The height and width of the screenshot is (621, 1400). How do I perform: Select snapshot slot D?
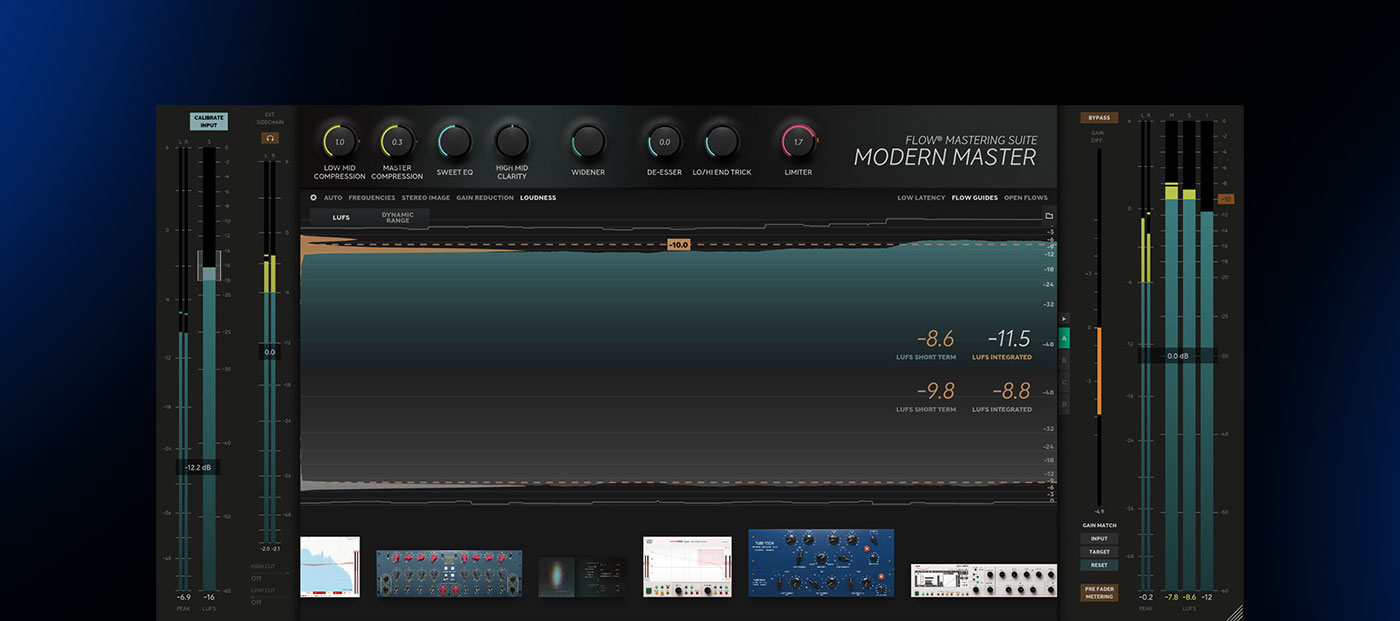pos(1064,404)
